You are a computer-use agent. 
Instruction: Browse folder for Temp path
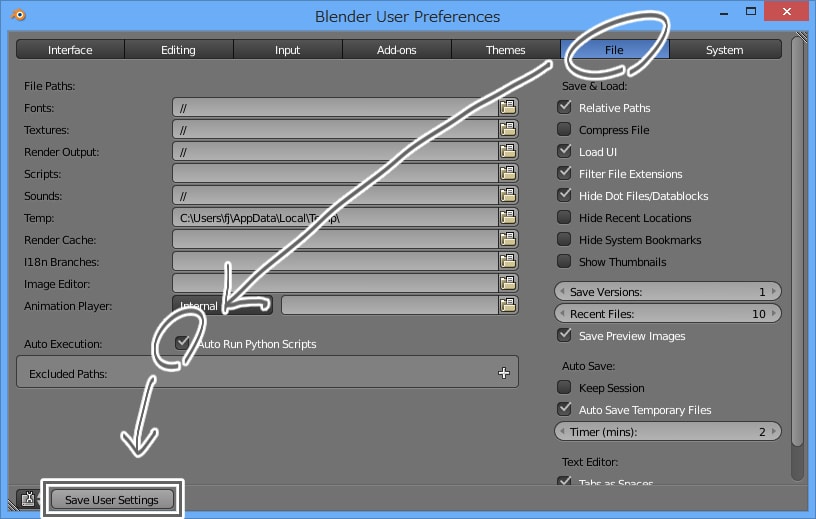point(508,218)
